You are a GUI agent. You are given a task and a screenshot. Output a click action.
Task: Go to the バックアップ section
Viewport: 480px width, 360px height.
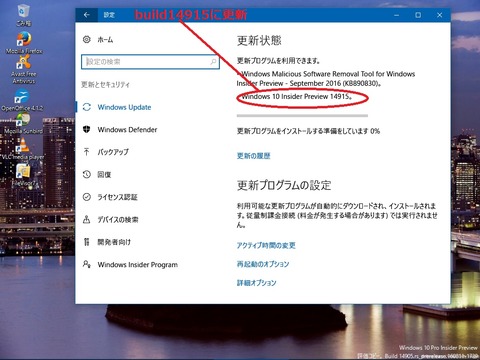[x=113, y=152]
